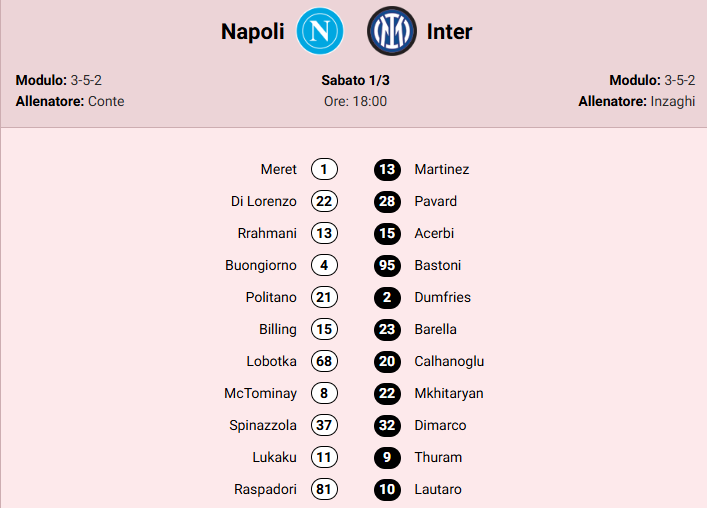This screenshot has width=707, height=508.
Task: Click Thuram's black number 9 badge
Action: [x=387, y=457]
